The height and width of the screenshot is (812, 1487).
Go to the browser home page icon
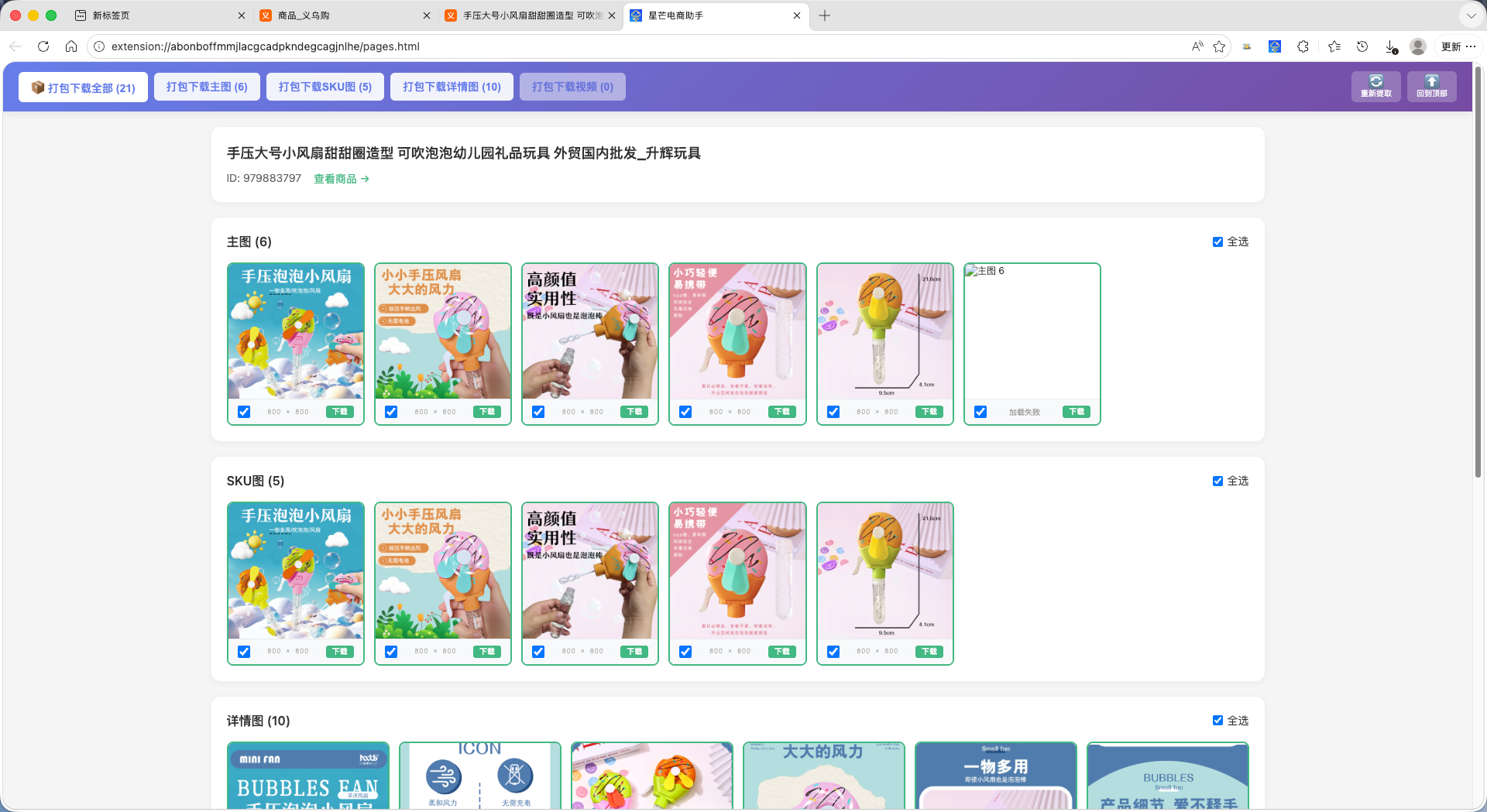point(71,46)
